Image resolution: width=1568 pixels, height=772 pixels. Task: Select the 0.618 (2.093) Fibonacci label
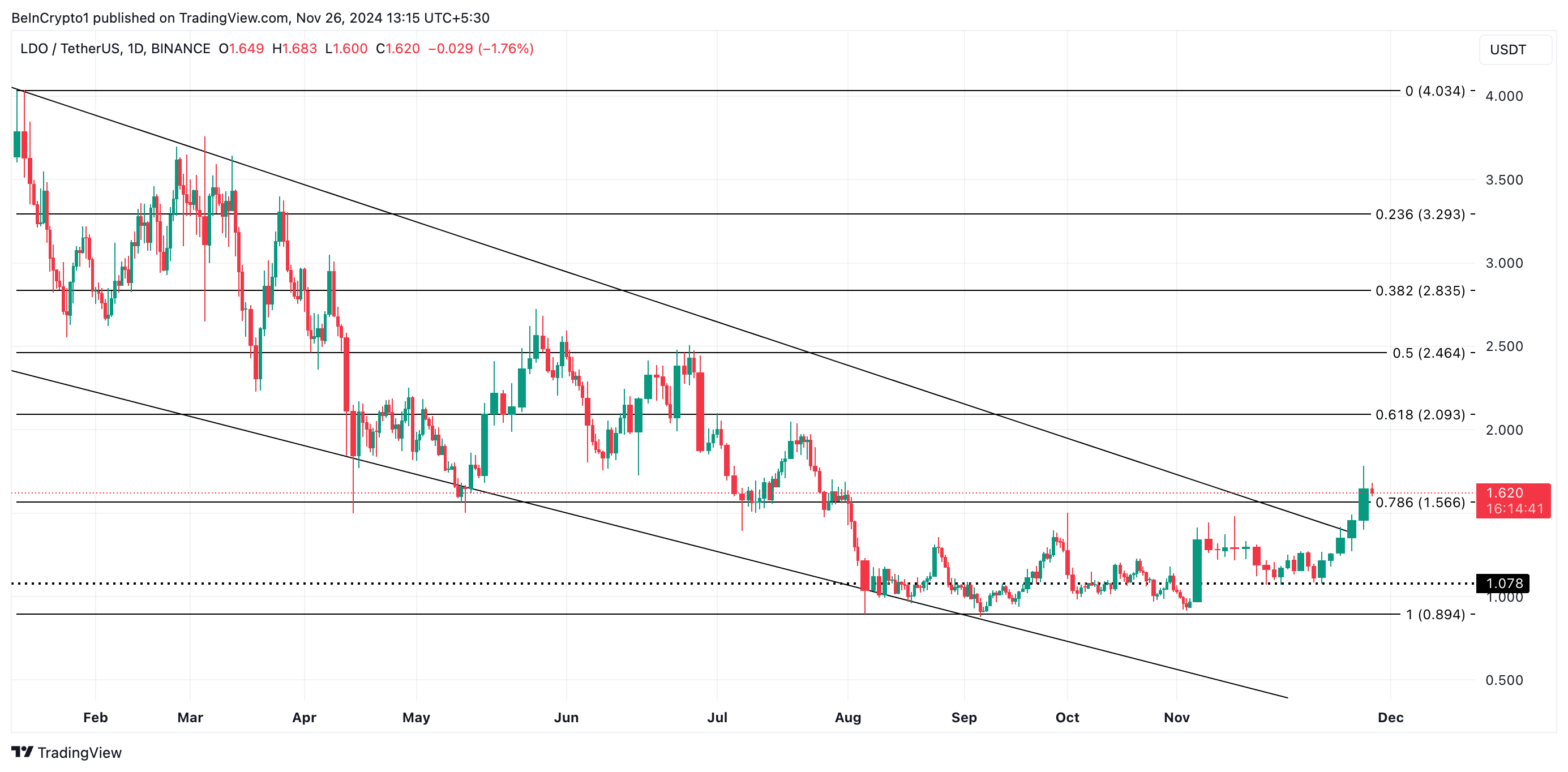point(1420,415)
